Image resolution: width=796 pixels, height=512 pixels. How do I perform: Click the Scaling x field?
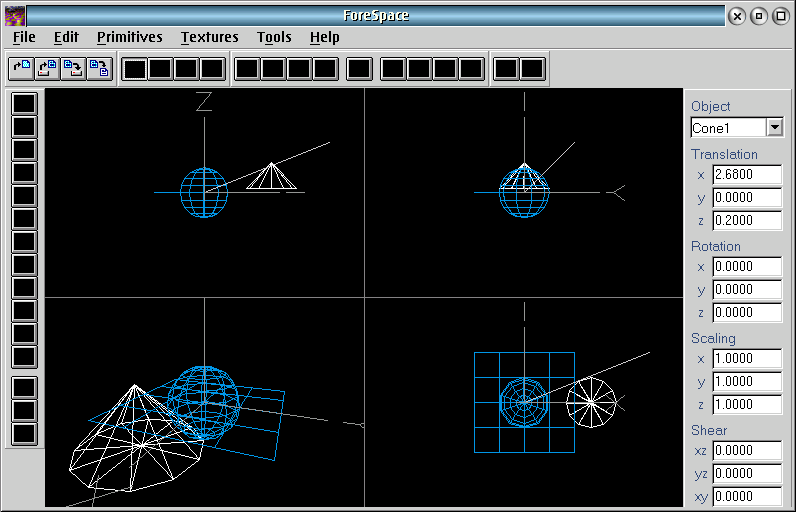(x=747, y=359)
